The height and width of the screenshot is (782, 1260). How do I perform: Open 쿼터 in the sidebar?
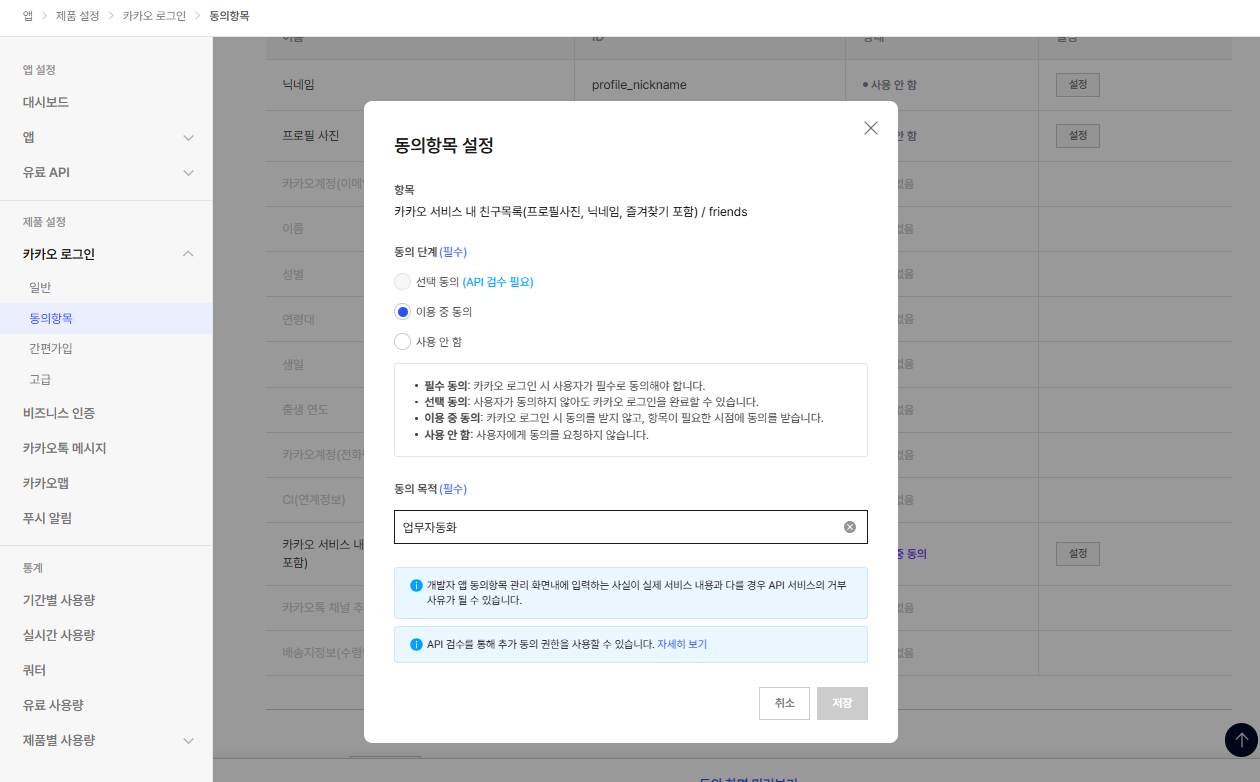click(34, 670)
